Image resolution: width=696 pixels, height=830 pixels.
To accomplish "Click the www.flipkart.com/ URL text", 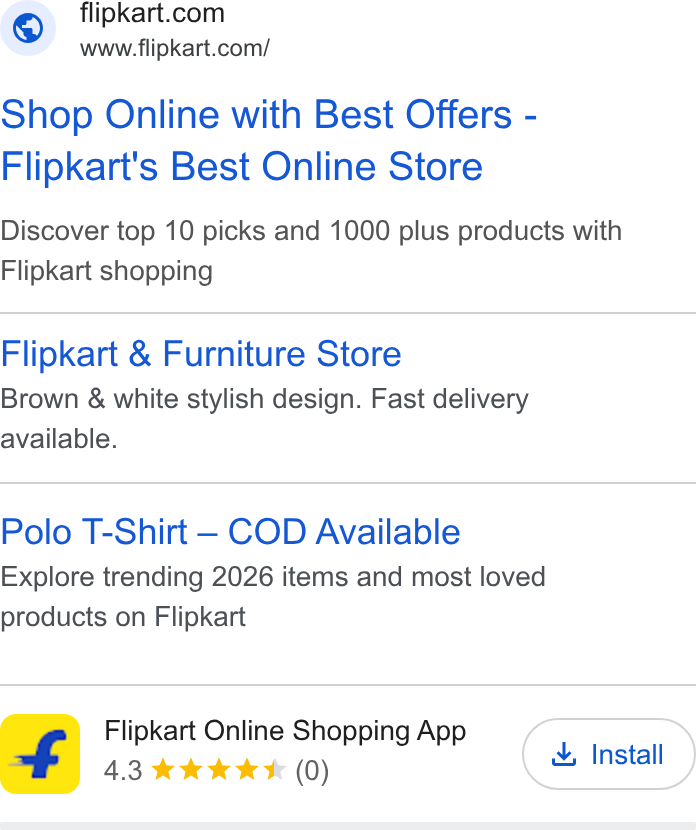I will click(x=175, y=49).
